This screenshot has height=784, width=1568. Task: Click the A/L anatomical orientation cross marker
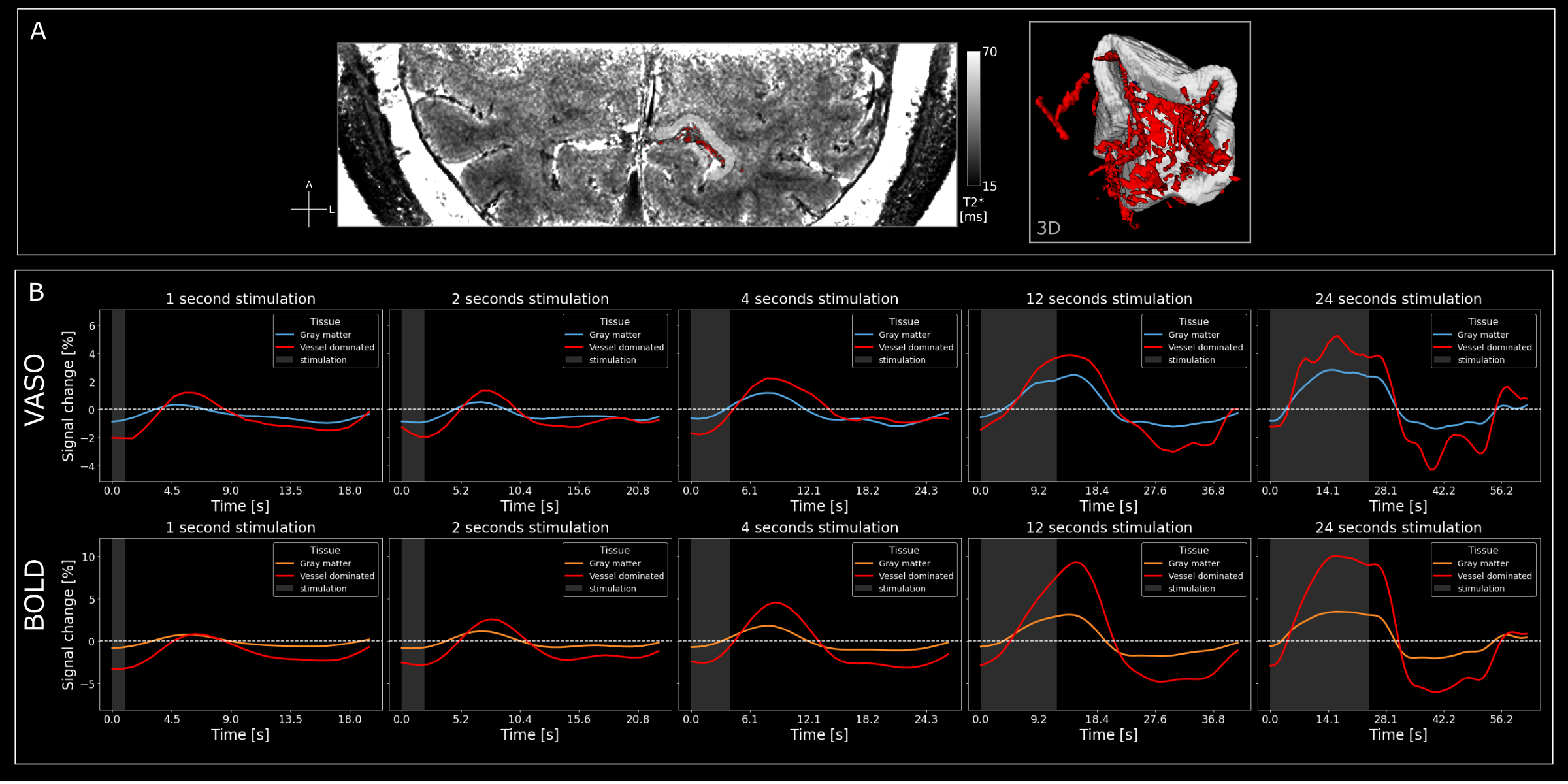click(x=309, y=209)
